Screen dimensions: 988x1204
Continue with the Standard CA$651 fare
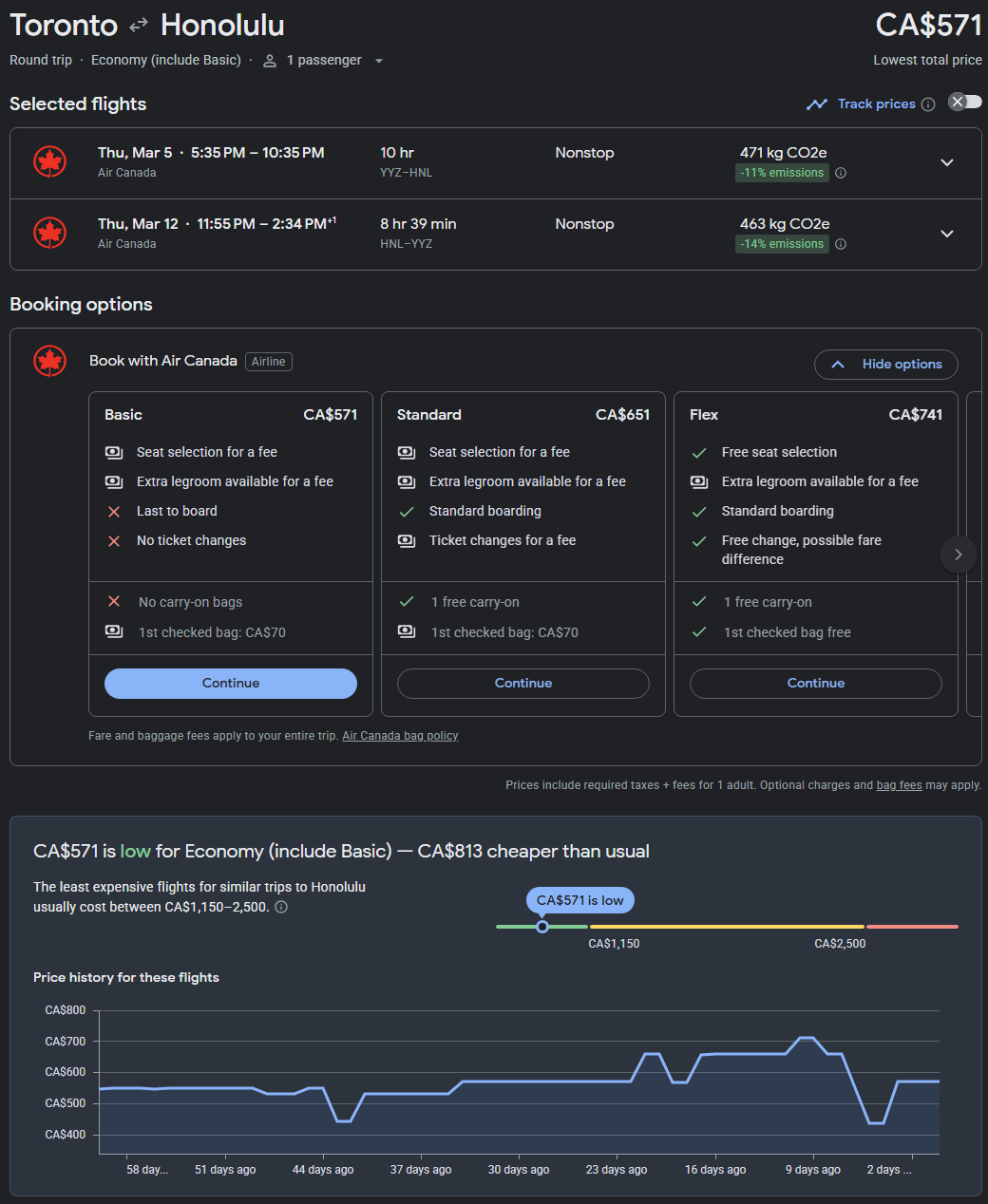523,684
